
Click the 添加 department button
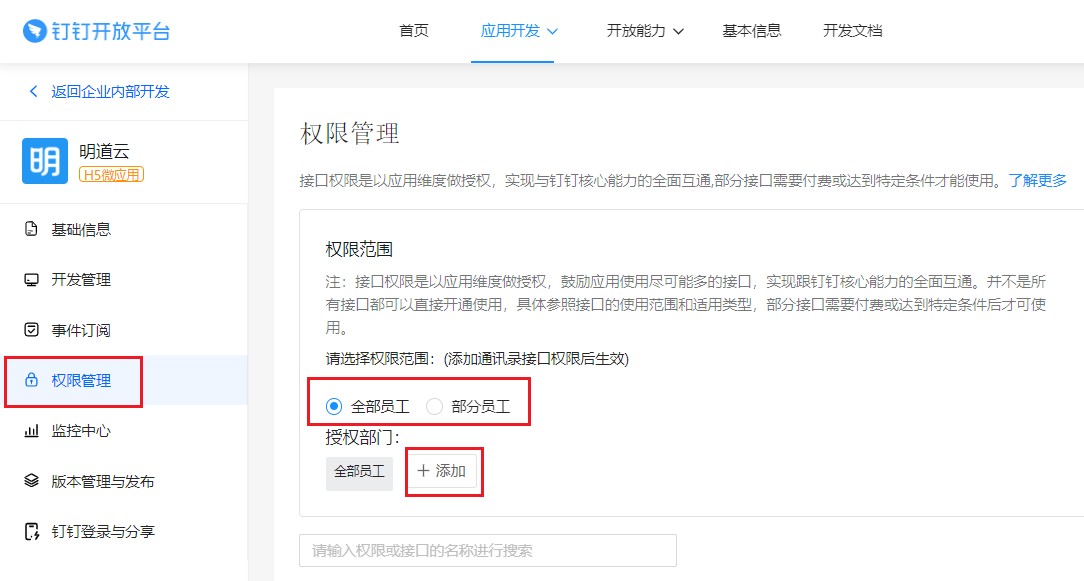(x=442, y=471)
